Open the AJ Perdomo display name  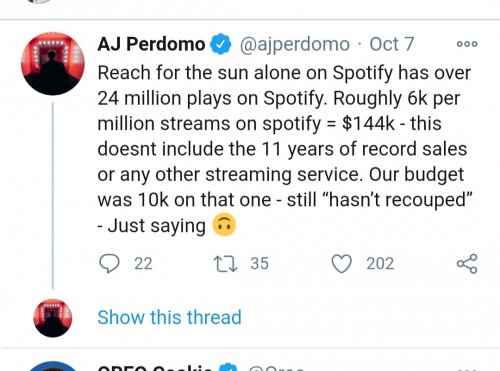tap(151, 44)
